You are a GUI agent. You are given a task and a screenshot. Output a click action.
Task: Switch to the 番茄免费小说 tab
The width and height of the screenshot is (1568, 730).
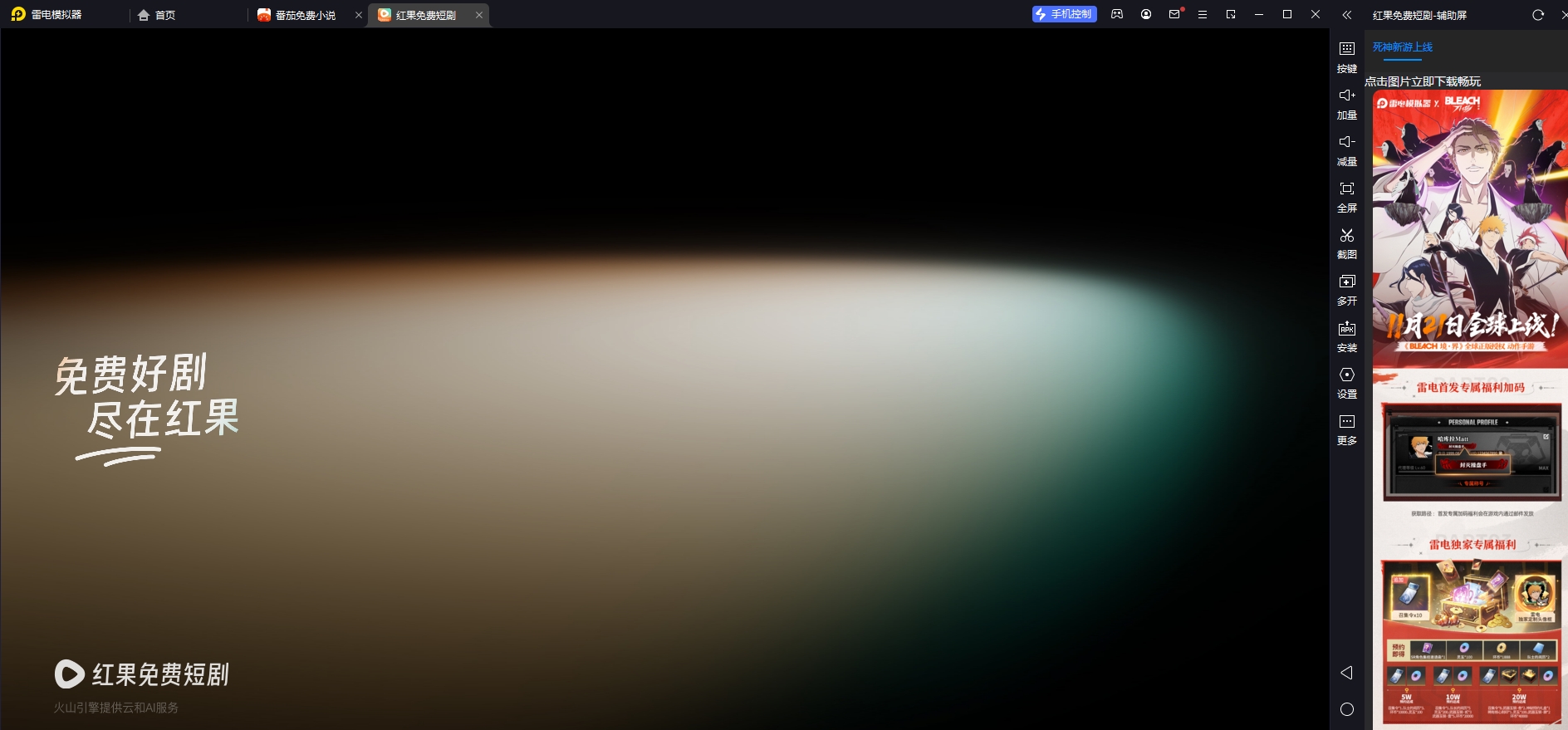pos(297,15)
